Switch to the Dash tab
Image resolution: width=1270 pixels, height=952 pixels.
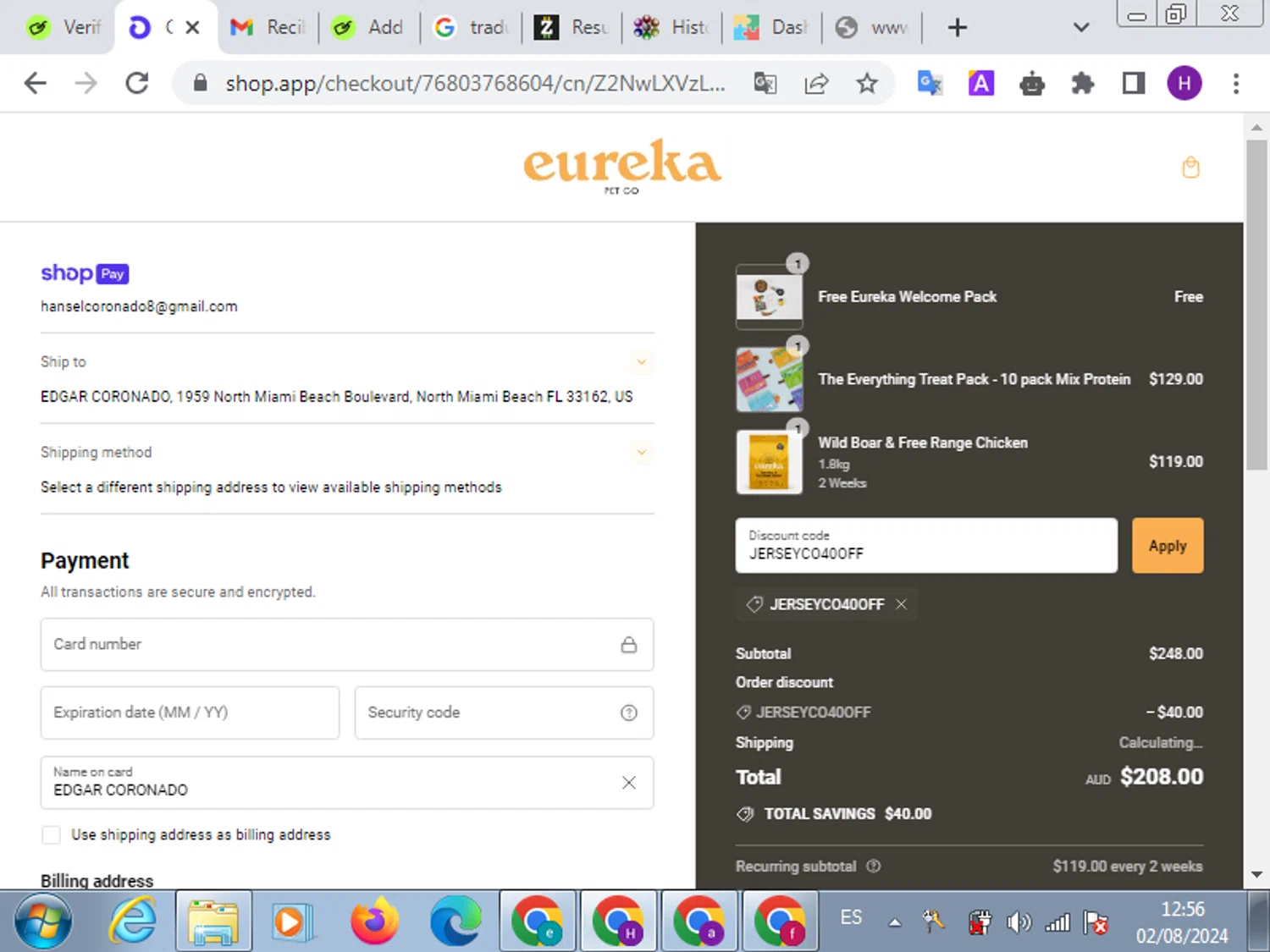tap(771, 28)
